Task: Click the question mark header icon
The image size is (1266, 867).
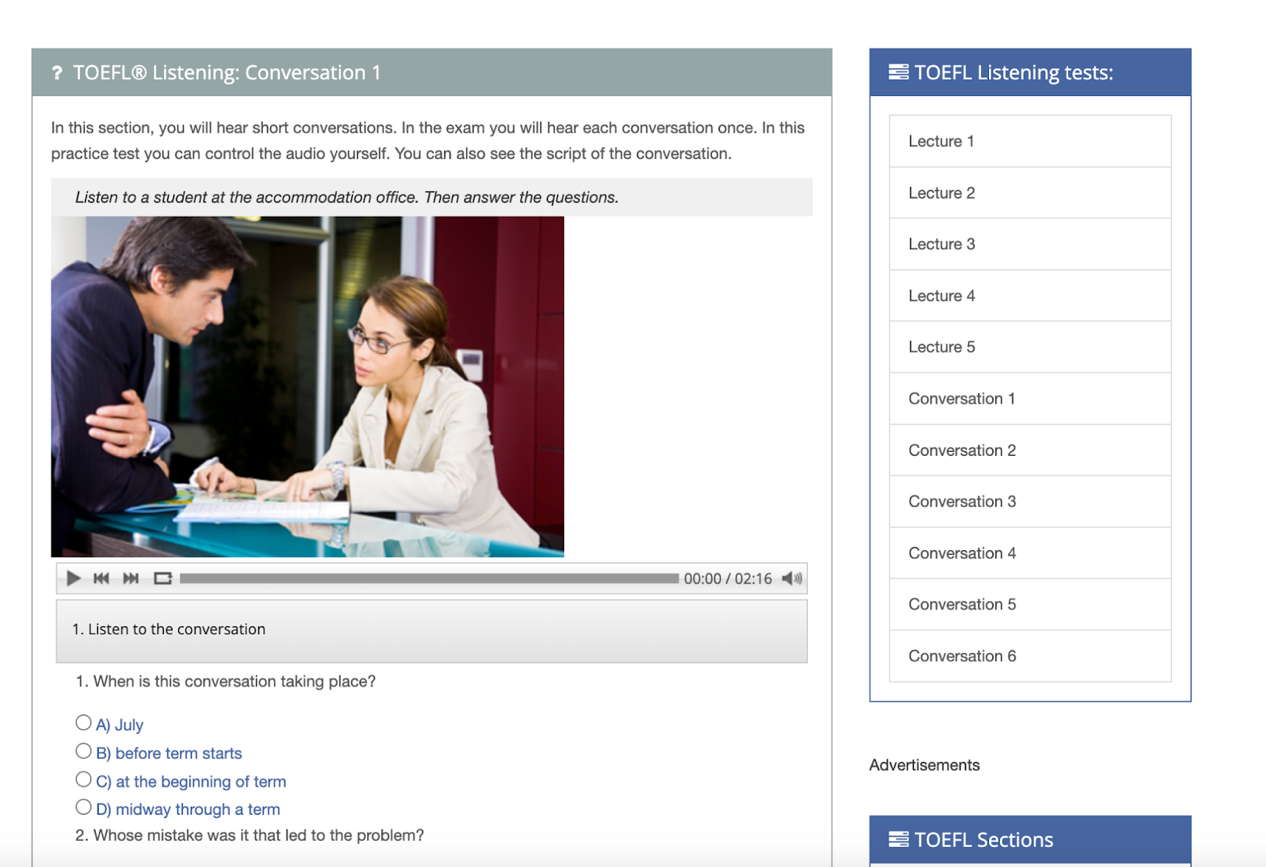Action: (x=57, y=73)
